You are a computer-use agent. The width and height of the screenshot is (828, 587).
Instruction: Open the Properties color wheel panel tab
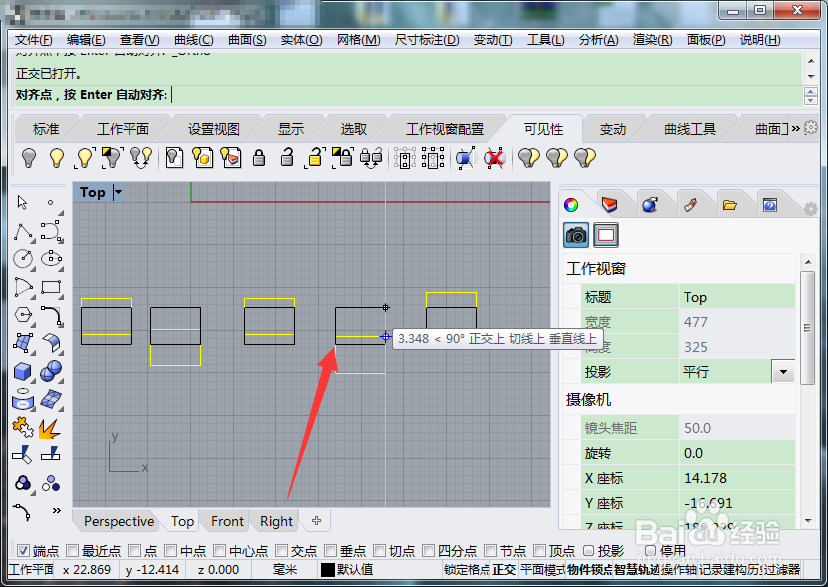click(571, 205)
